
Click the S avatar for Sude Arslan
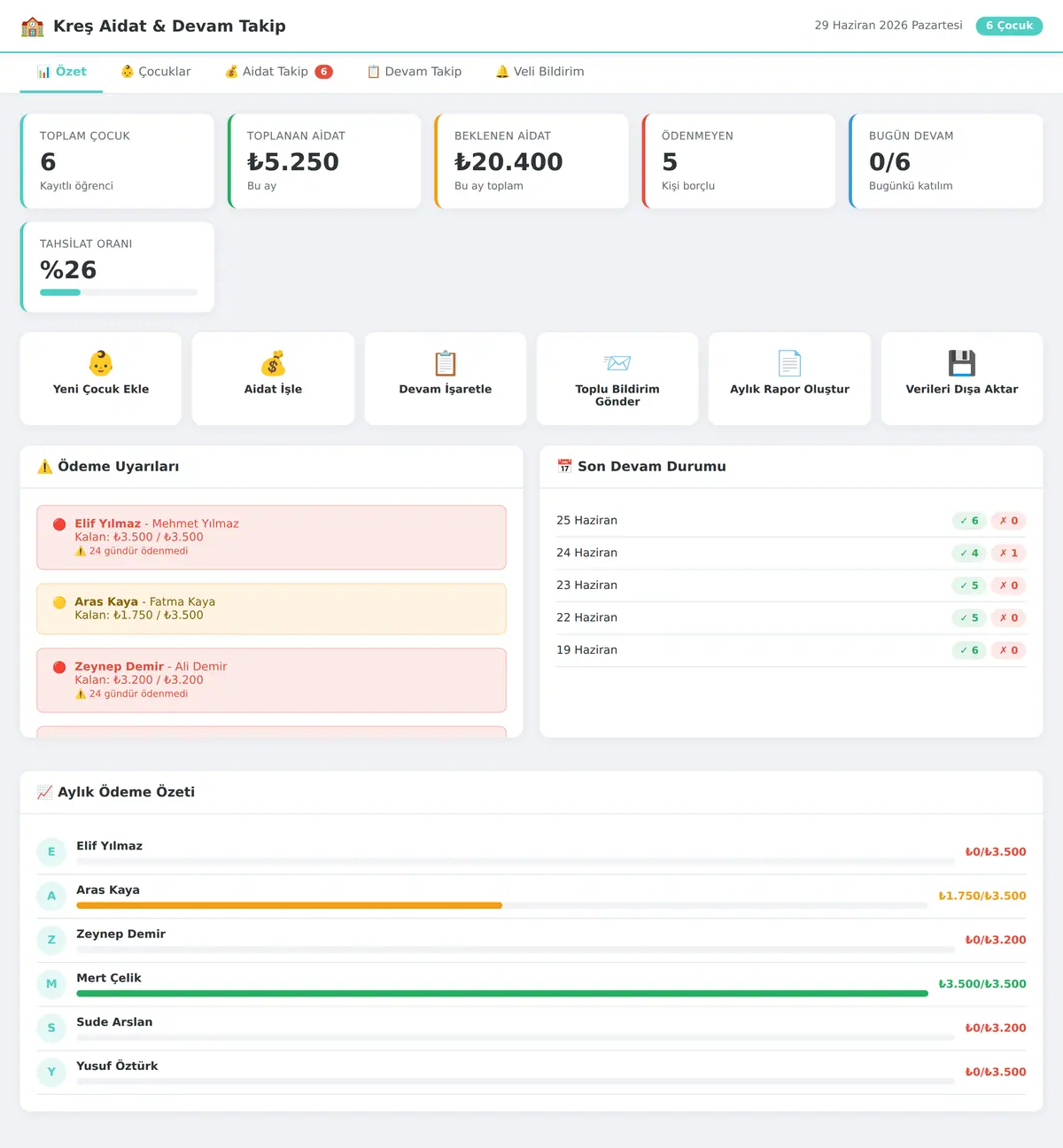pos(51,1028)
